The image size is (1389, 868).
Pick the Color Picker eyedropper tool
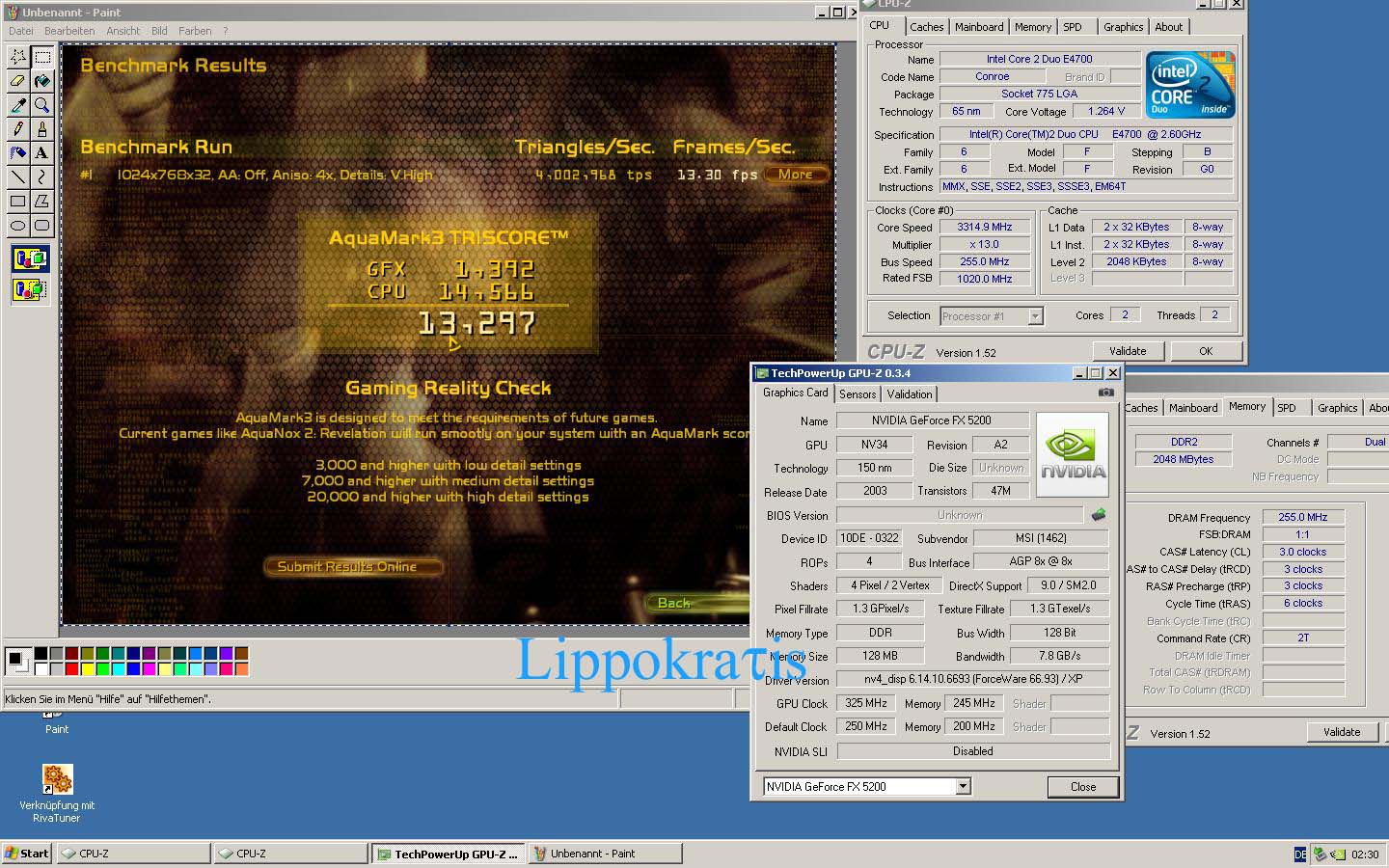tap(17, 105)
